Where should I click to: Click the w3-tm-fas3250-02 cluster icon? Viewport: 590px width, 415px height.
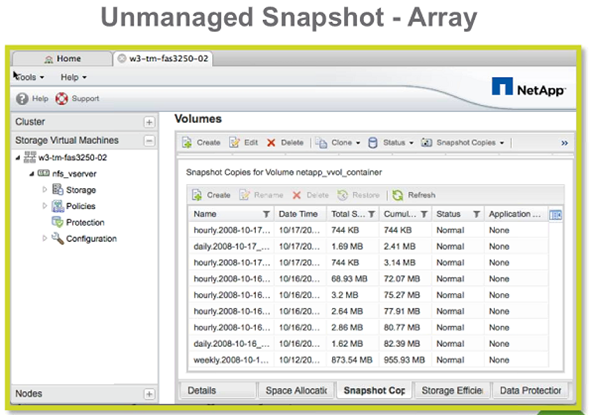click(x=30, y=157)
